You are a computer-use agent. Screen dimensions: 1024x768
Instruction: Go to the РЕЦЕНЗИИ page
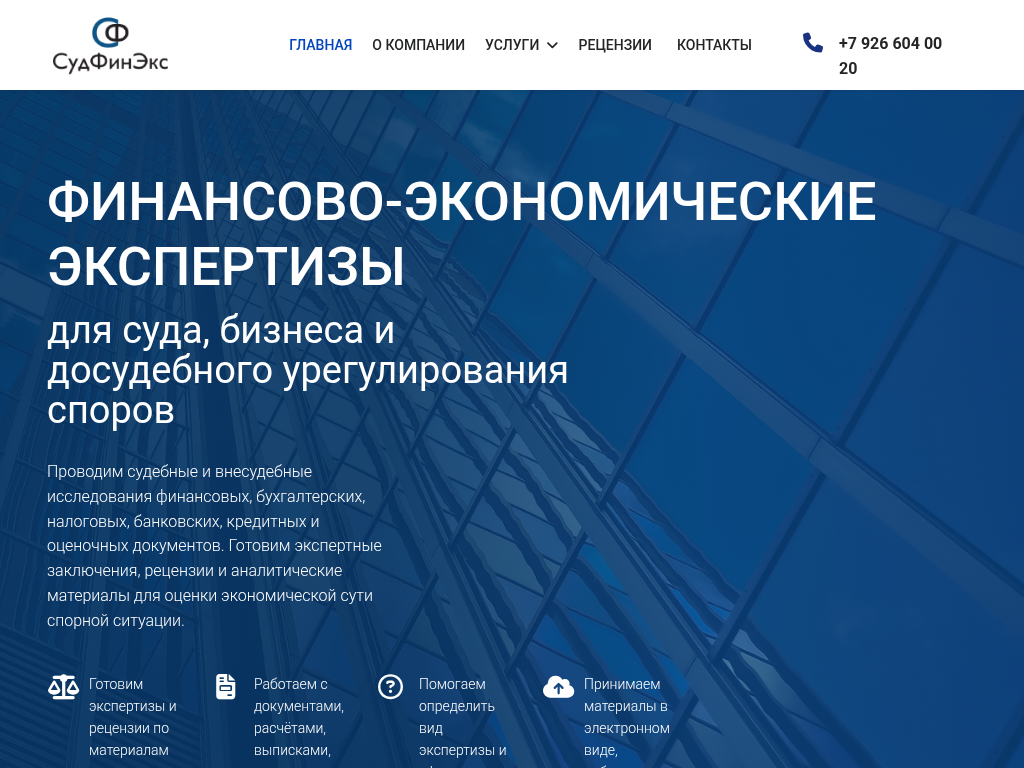point(615,45)
